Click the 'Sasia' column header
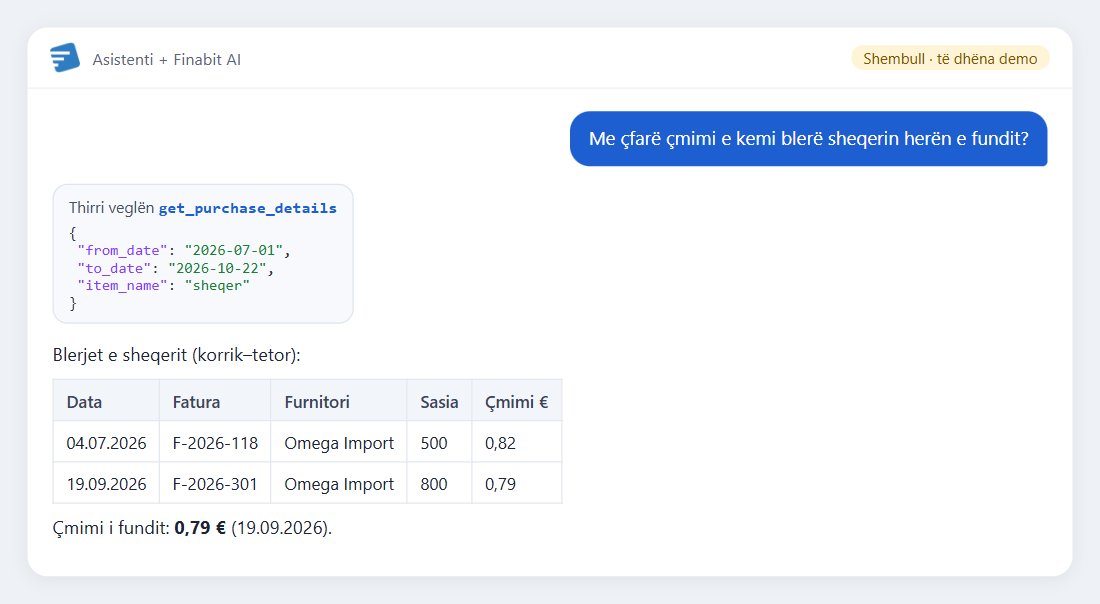 [439, 401]
